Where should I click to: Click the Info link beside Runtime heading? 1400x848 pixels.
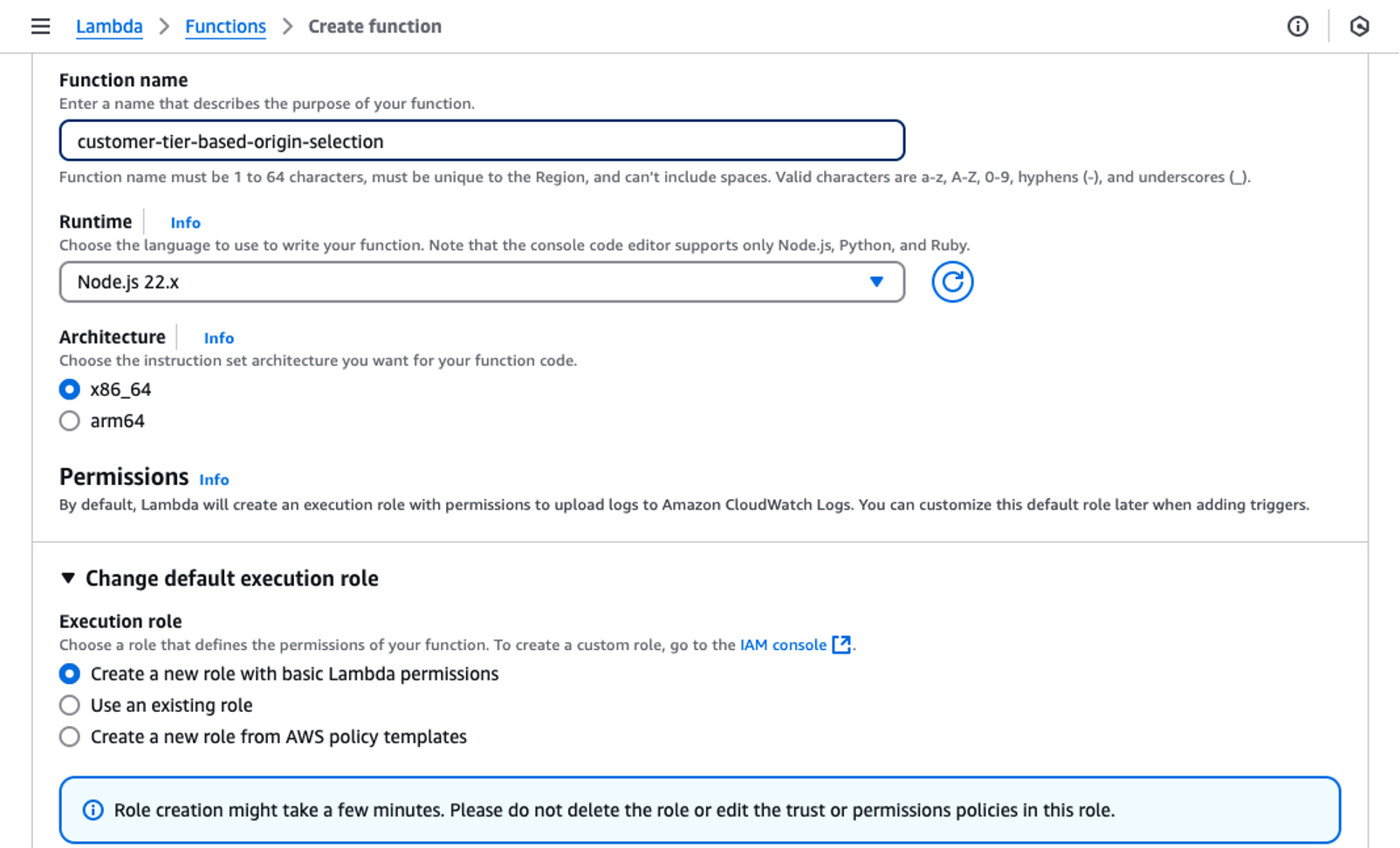point(185,222)
